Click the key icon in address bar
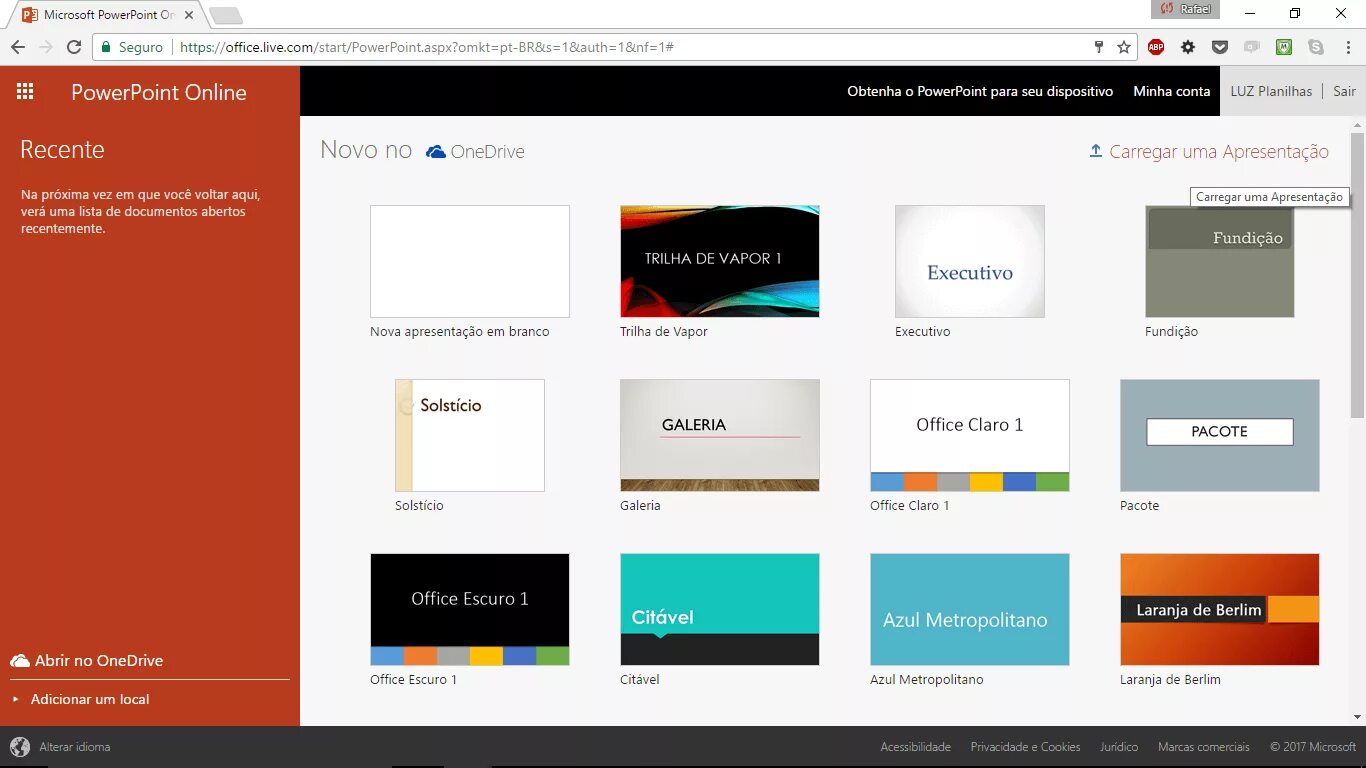This screenshot has height=768, width=1366. (1099, 47)
